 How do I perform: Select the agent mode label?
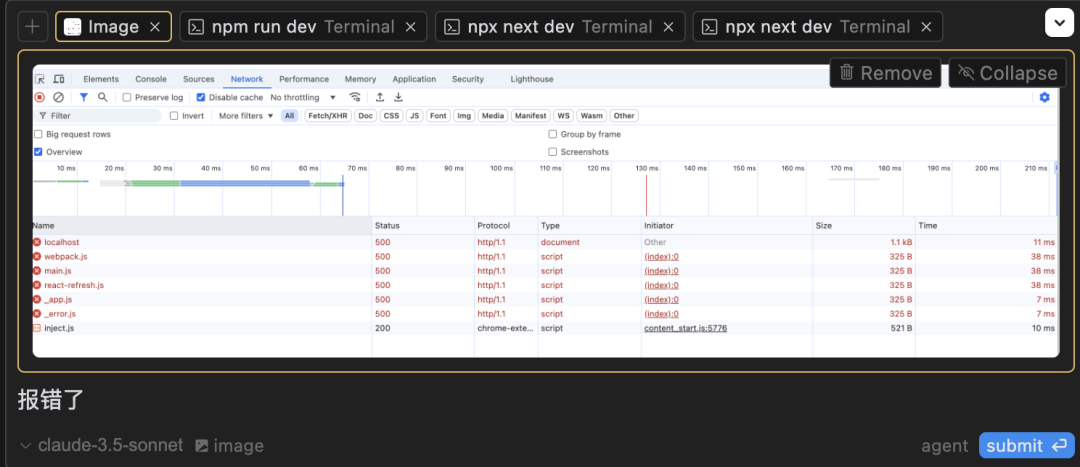coord(944,446)
